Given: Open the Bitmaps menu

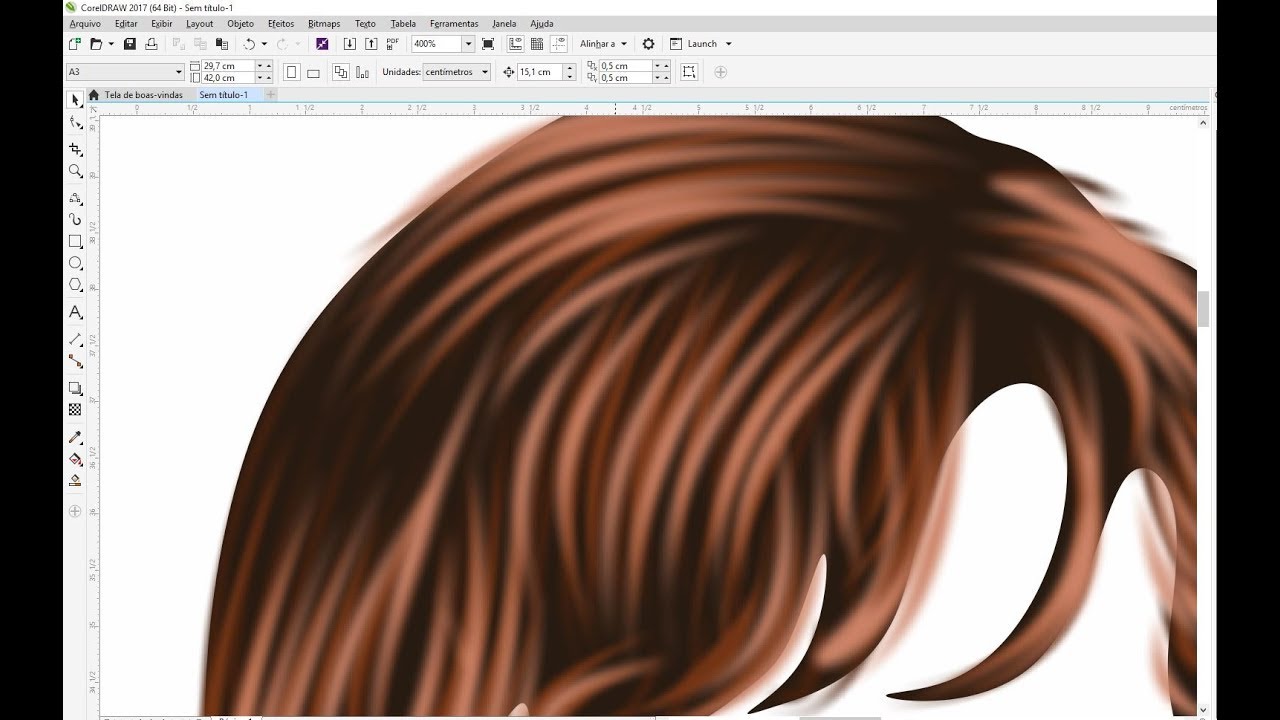Looking at the screenshot, I should click(324, 23).
